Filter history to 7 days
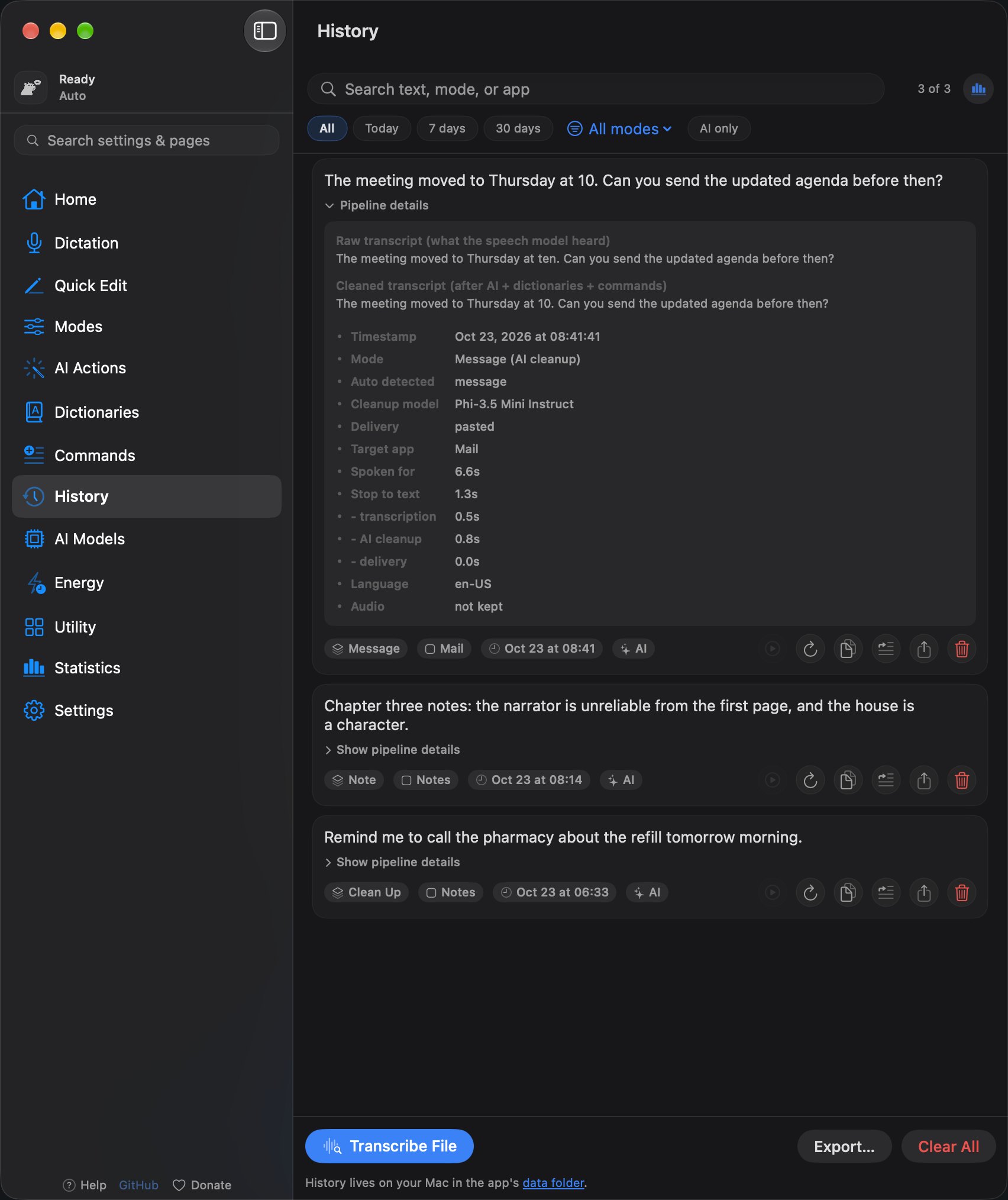 (447, 128)
